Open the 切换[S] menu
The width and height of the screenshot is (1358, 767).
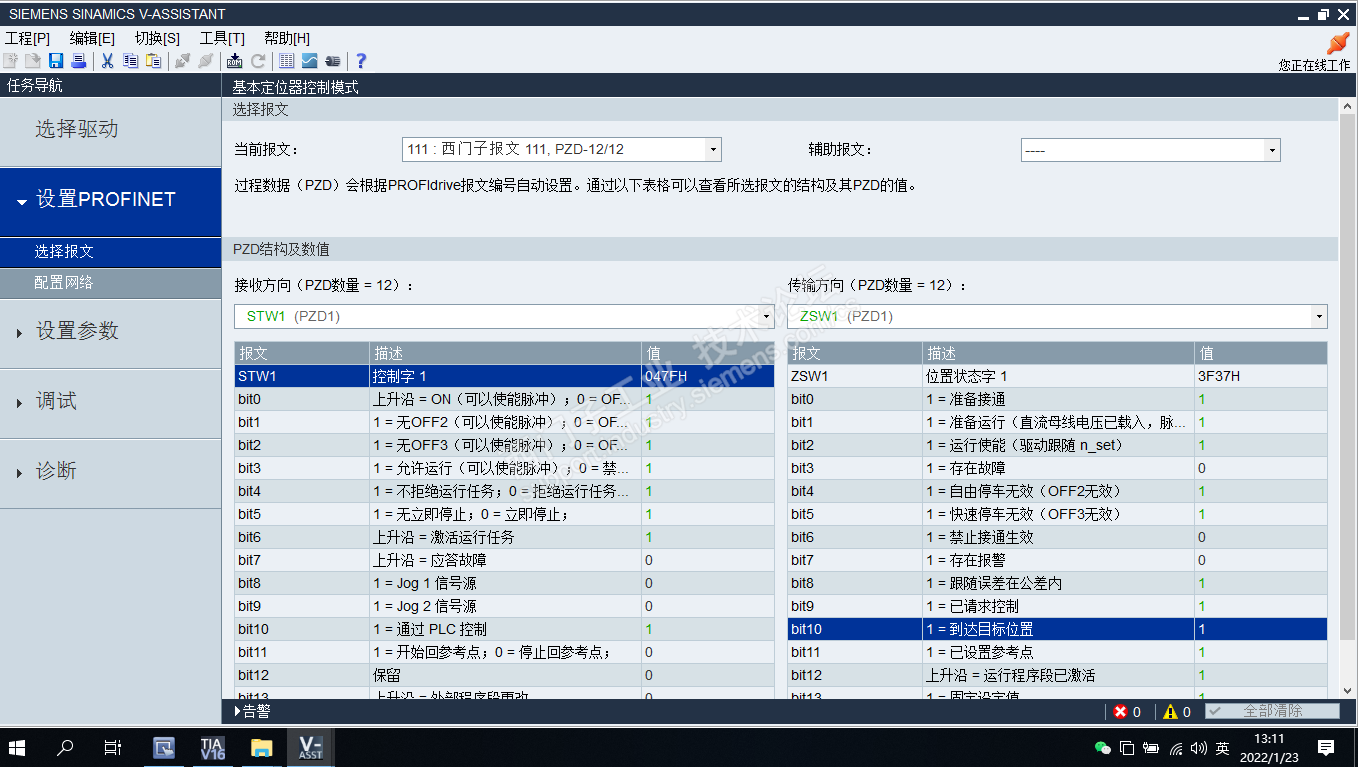157,38
